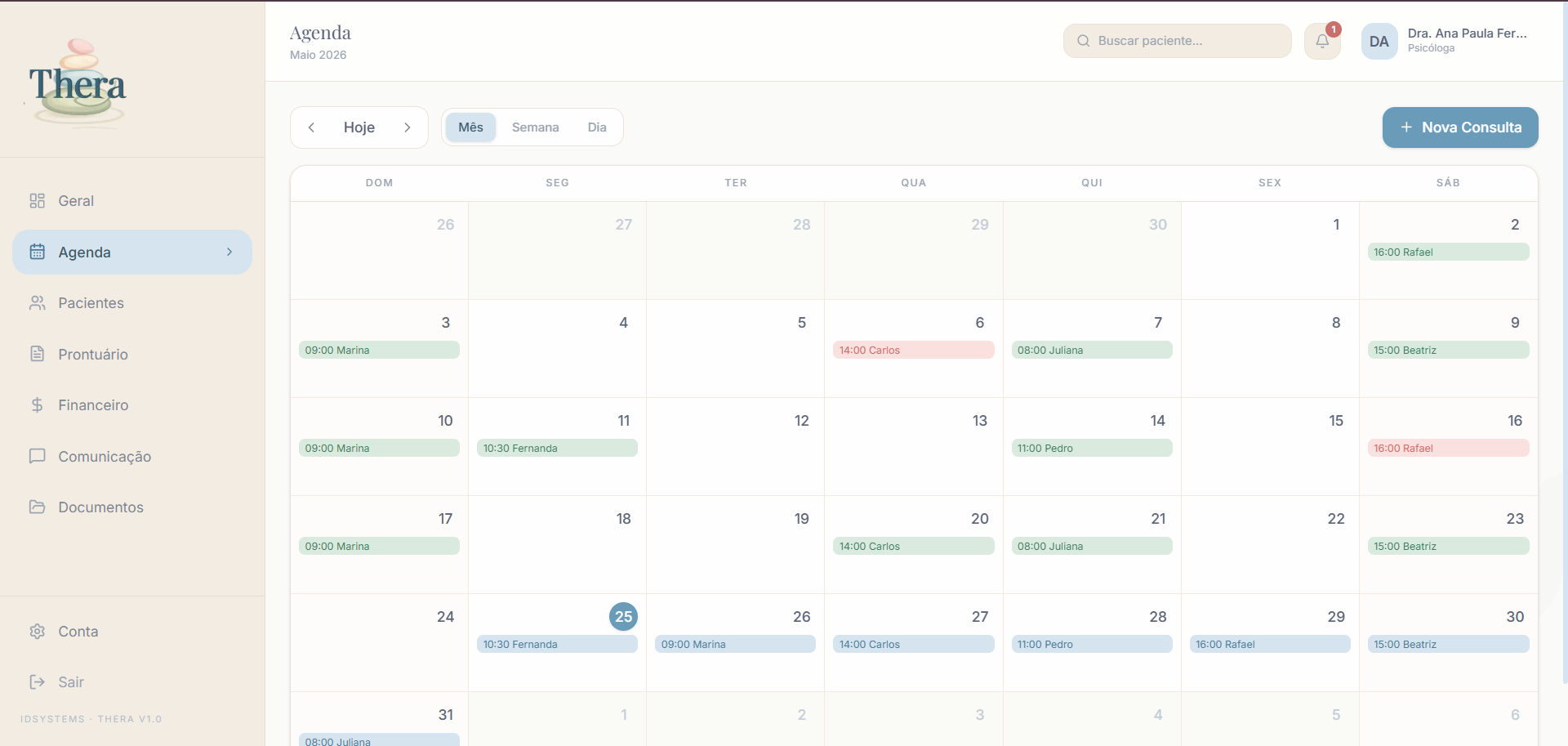1568x746 pixels.
Task: Open 09:00 Marina appointment on day 17
Action: coord(379,546)
